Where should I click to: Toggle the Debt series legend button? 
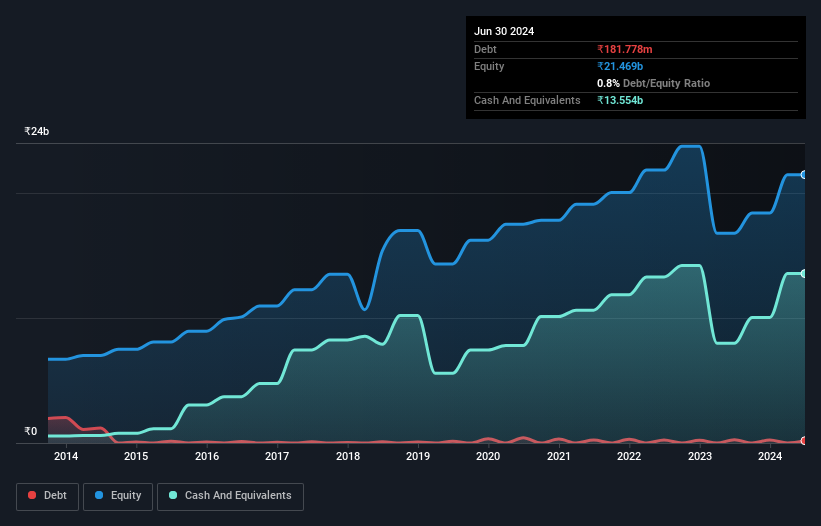48,496
